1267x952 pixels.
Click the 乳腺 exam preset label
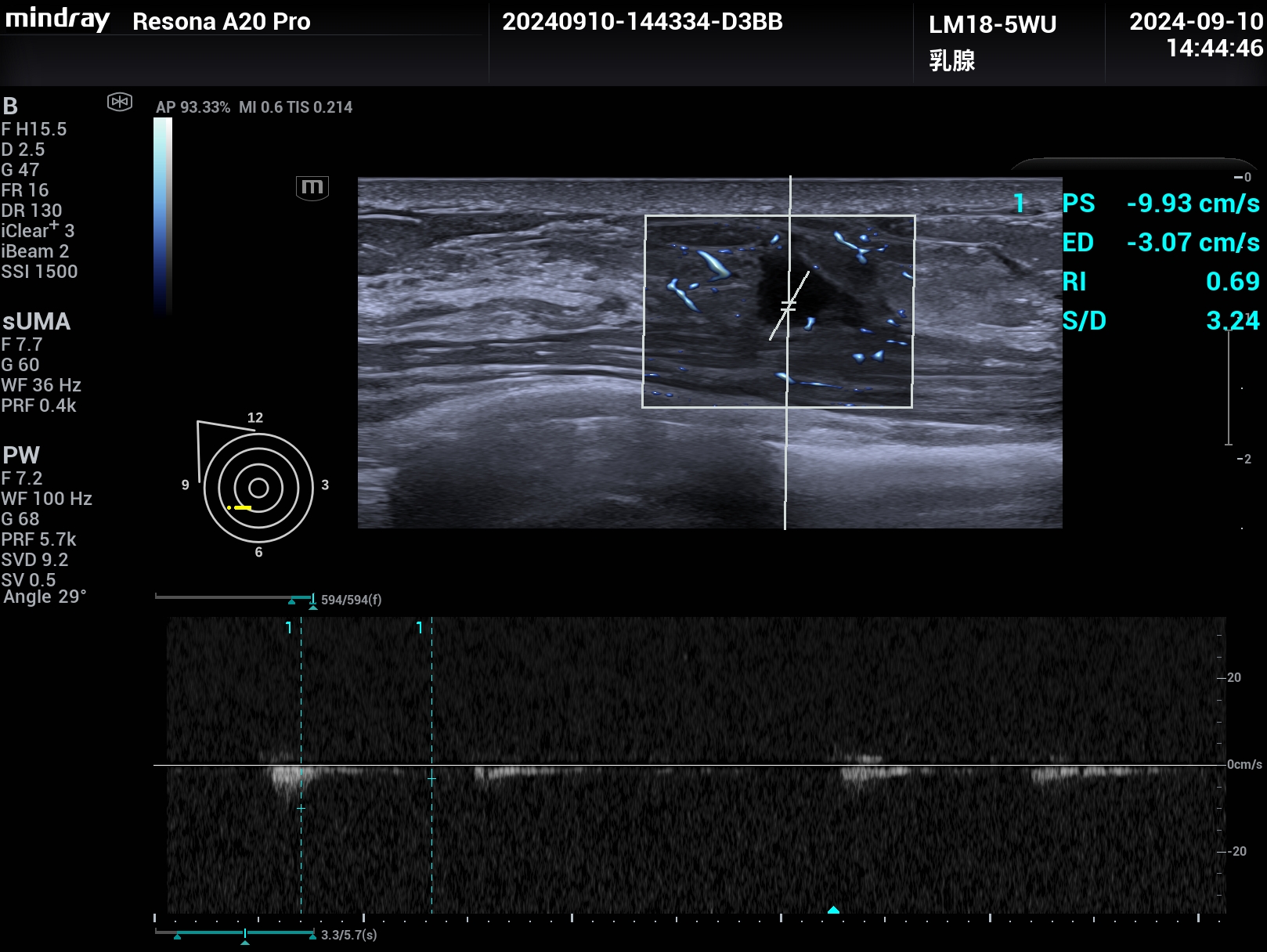coord(951,60)
